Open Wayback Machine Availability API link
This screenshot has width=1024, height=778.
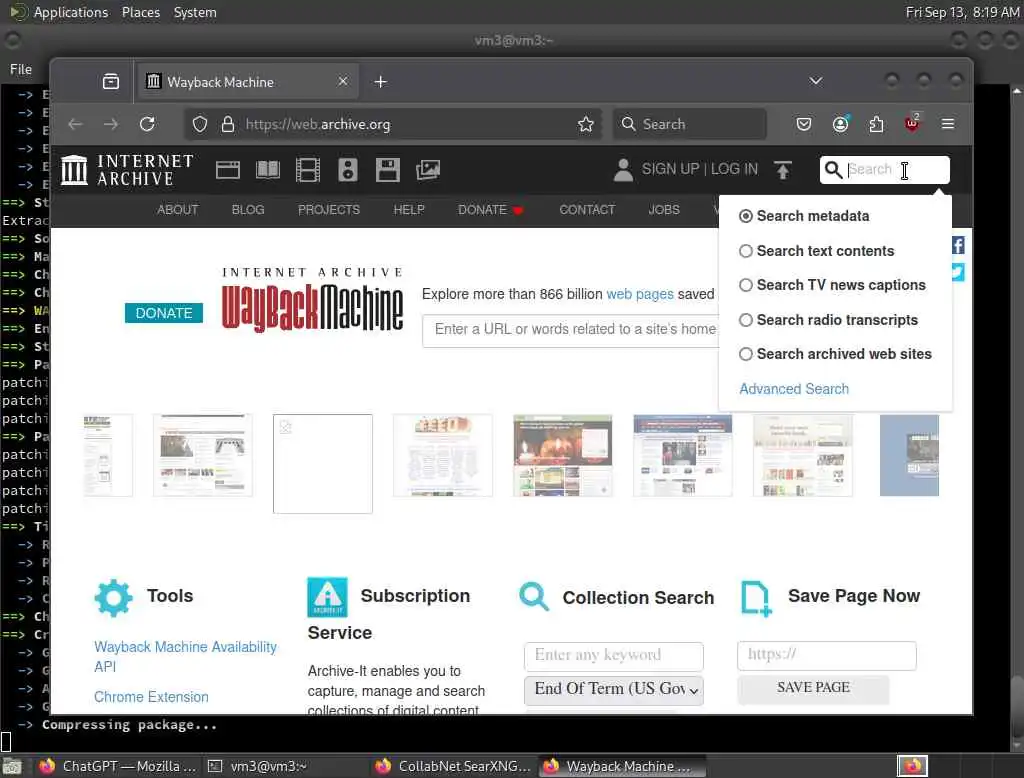[x=185, y=656]
